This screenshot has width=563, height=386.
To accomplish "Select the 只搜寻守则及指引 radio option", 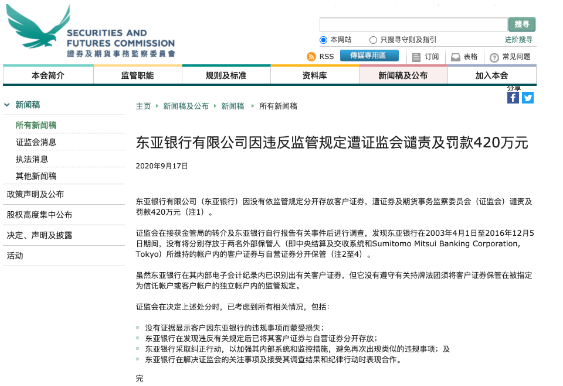I will [373, 39].
